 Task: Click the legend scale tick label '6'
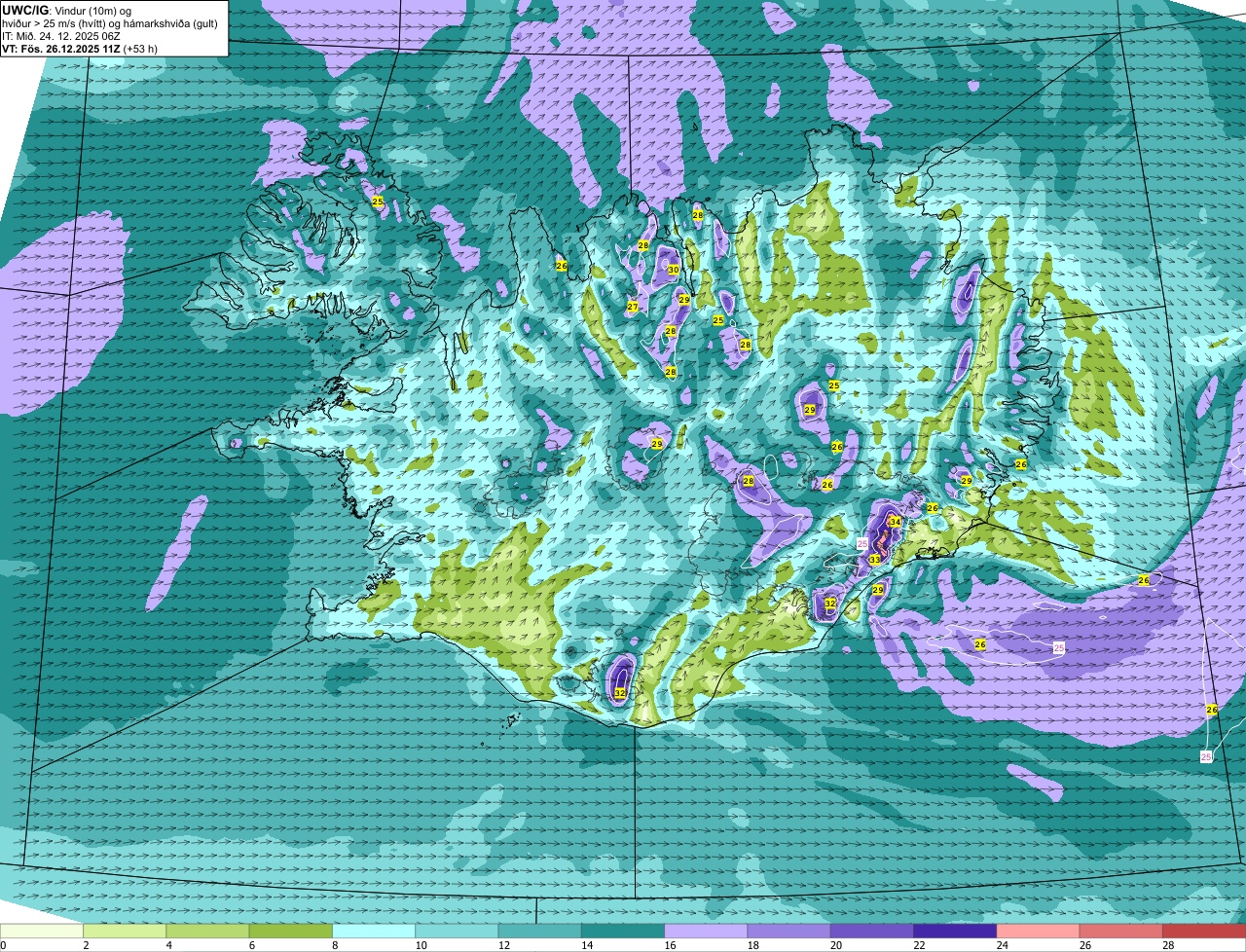(x=251, y=945)
